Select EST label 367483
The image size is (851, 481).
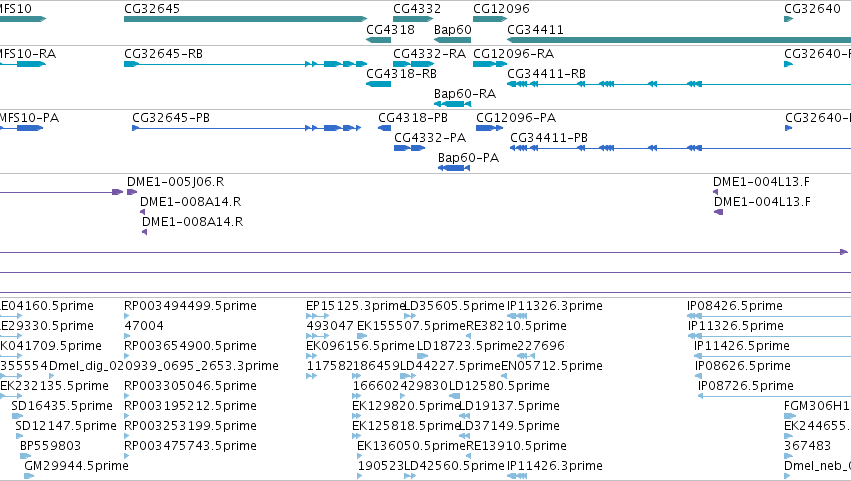click(x=808, y=446)
